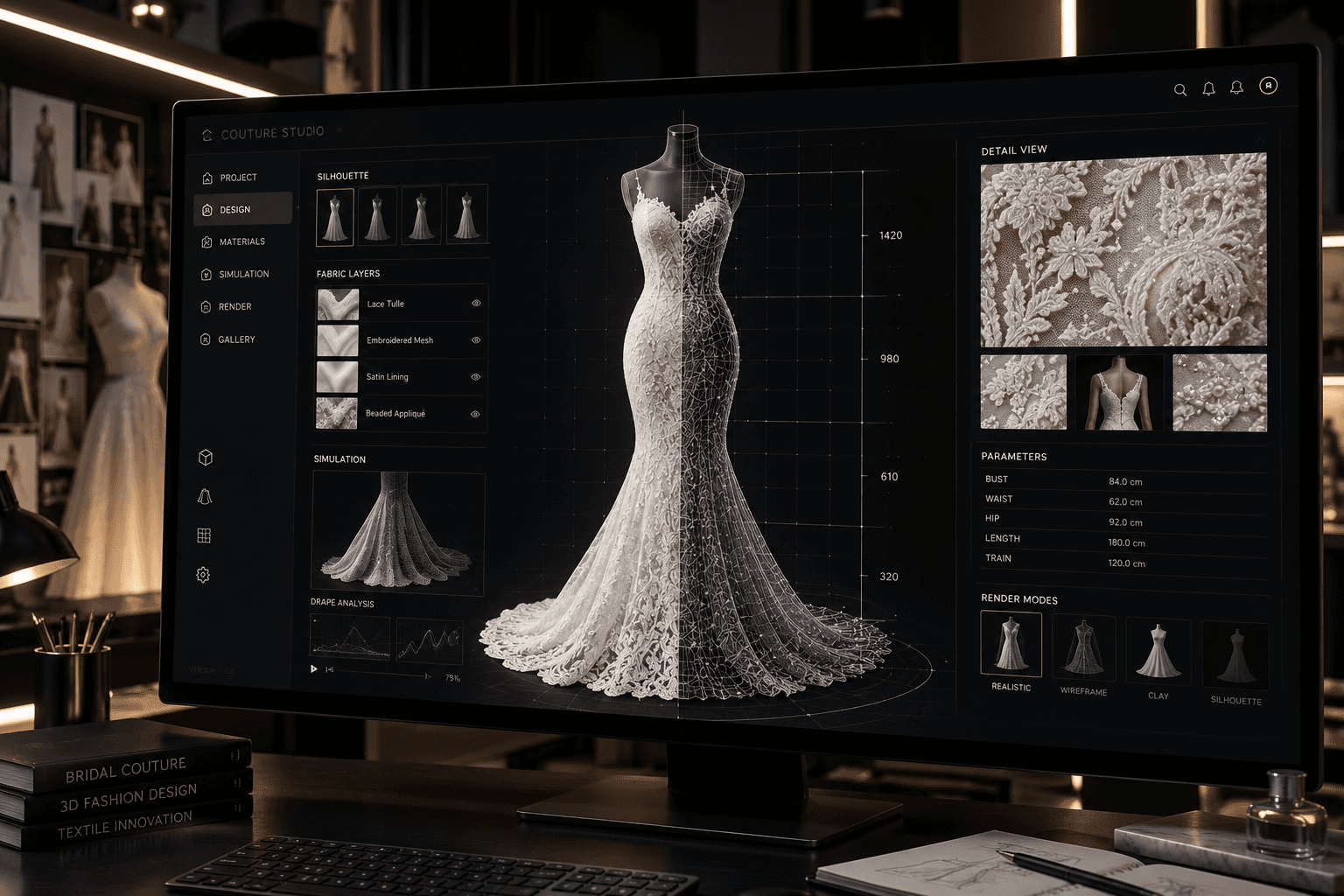Select the dress back-view detail thumbnail
This screenshot has width=1344, height=896.
pos(1119,392)
